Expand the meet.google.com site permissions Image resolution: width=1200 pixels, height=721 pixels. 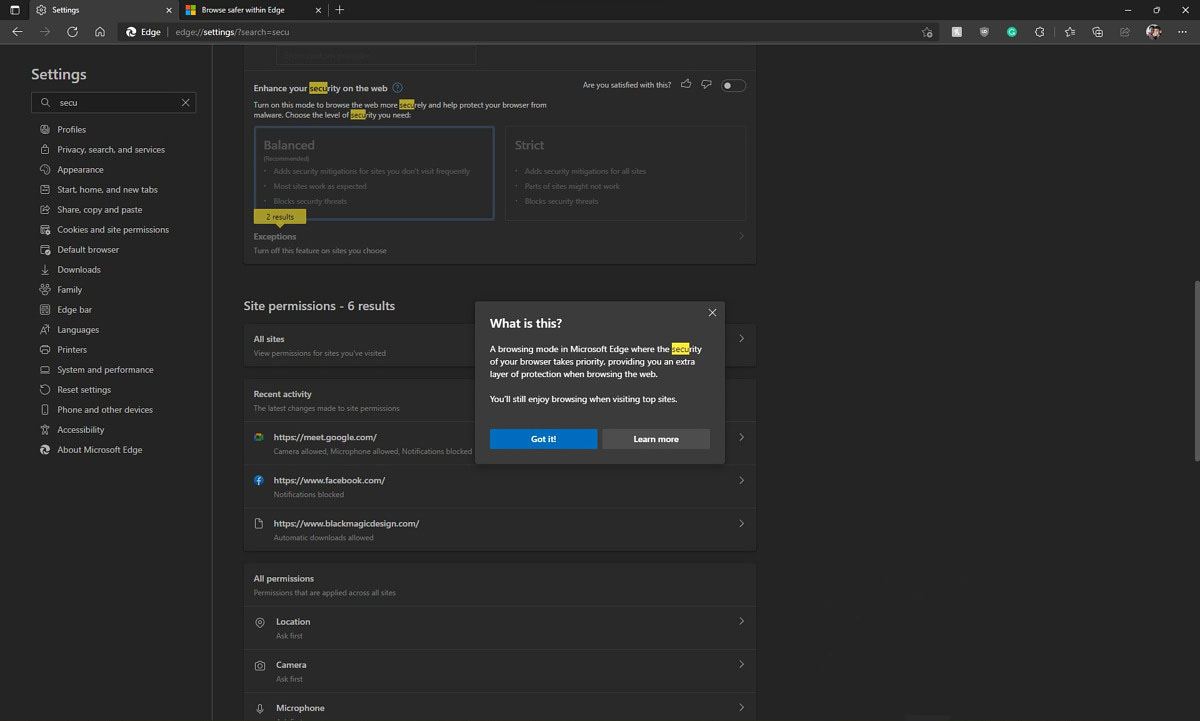tap(741, 438)
